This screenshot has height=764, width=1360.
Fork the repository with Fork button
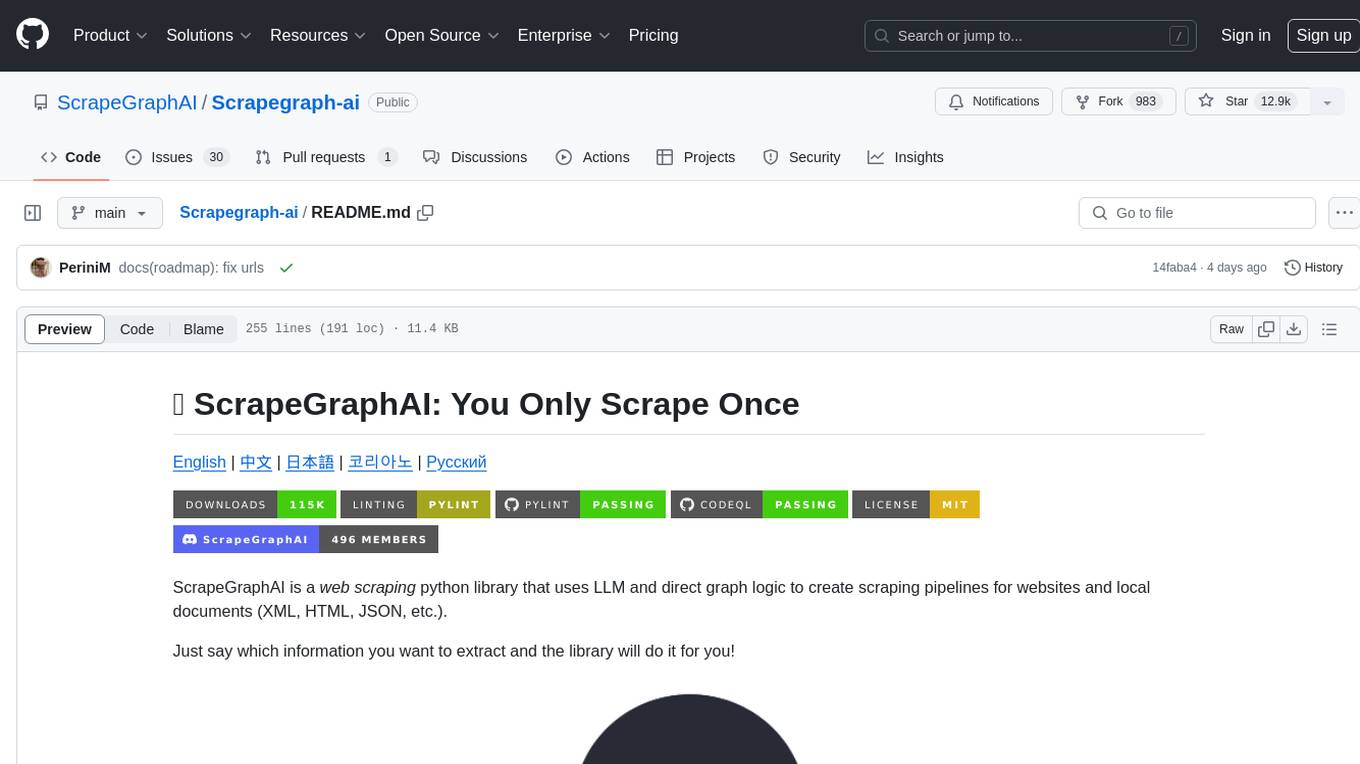click(x=1119, y=102)
